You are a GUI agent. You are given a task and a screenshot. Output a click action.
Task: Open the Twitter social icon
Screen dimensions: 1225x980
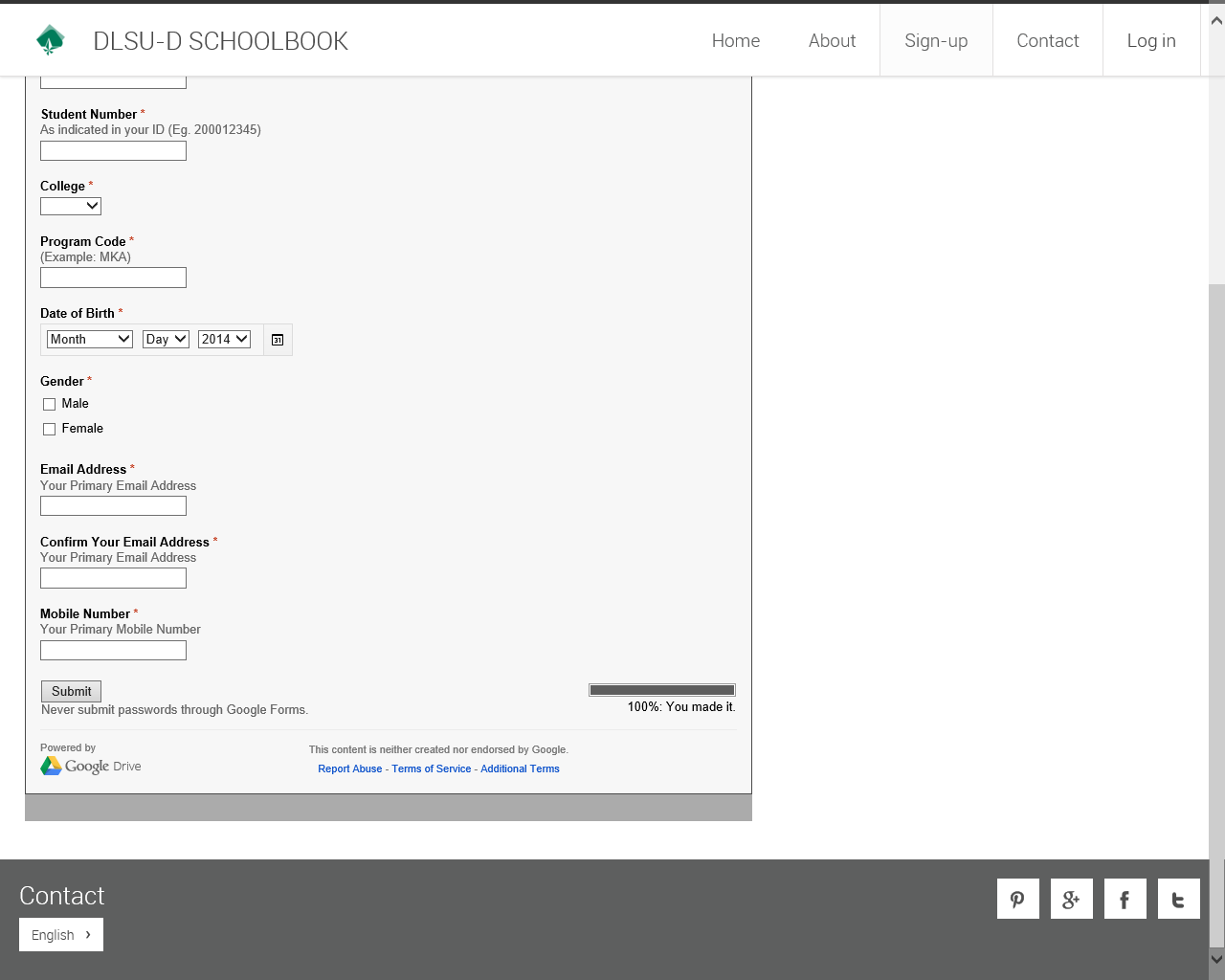1178,899
